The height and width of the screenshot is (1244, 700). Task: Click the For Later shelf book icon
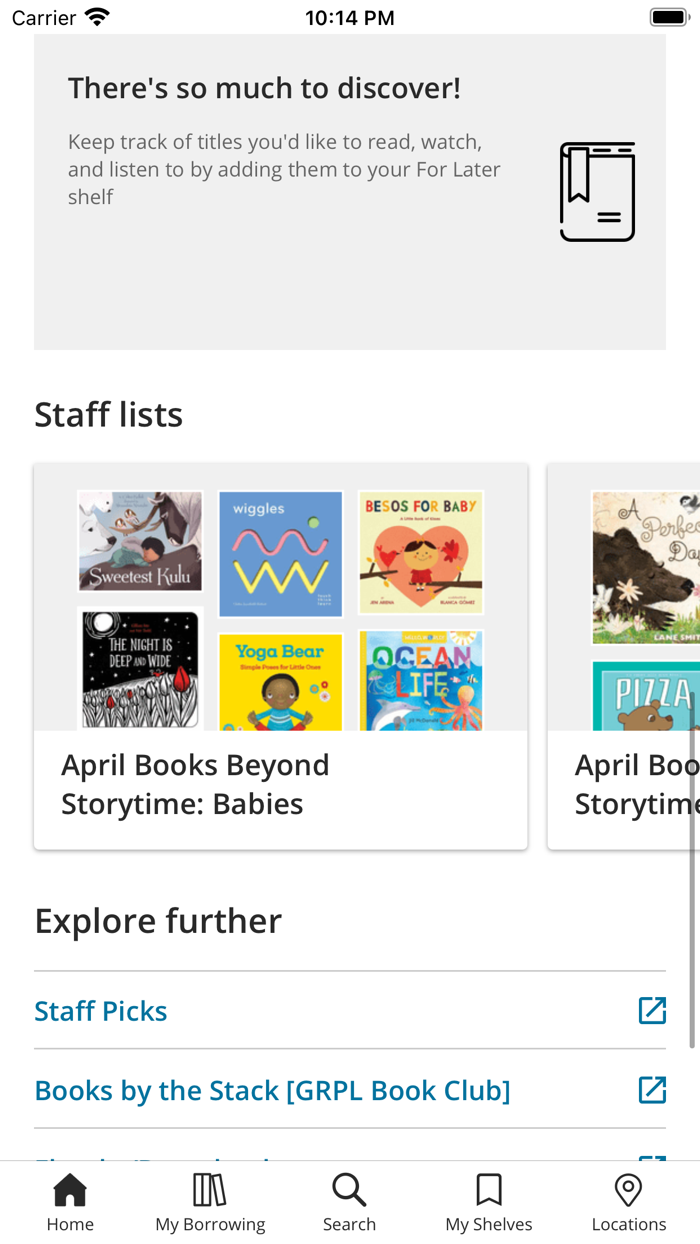click(x=597, y=192)
